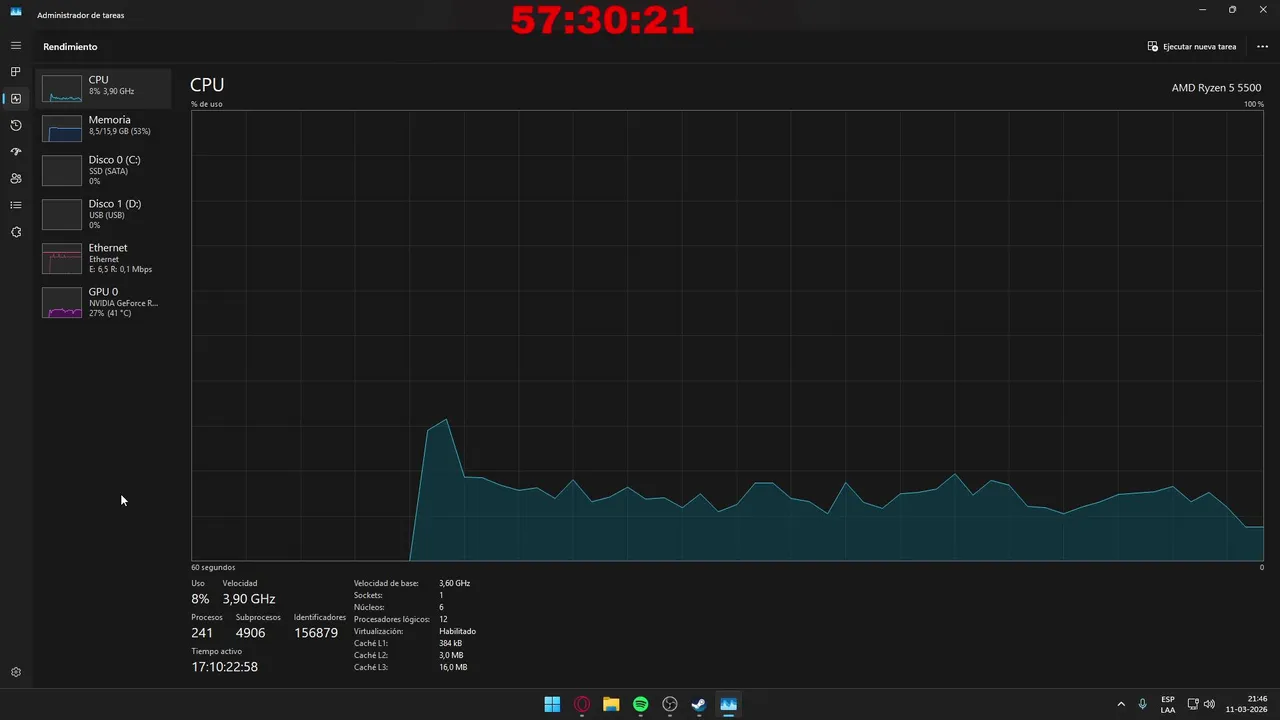Click the Ethernet mini graph thumbnail
The height and width of the screenshot is (720, 1280).
[x=62, y=258]
